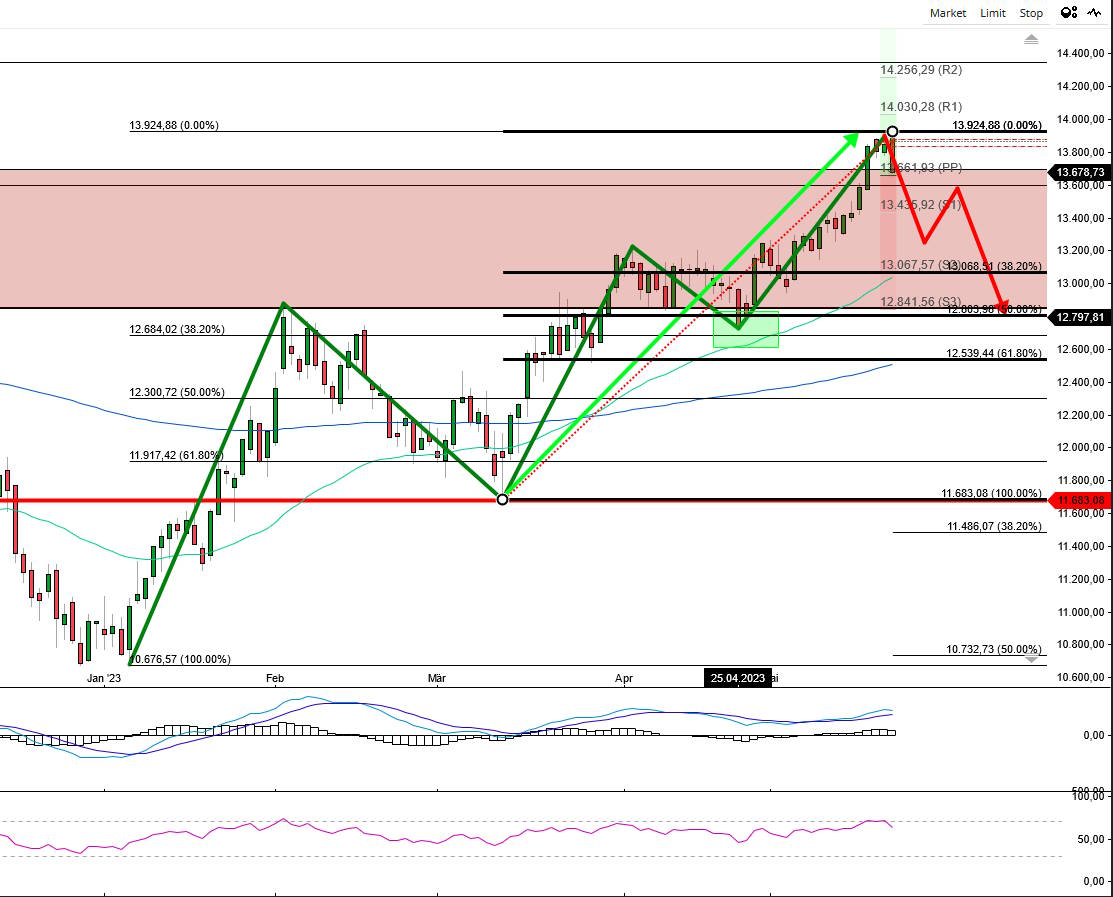Click the 12.797,81 price marker on axis
1113x897 pixels.
(x=1083, y=317)
